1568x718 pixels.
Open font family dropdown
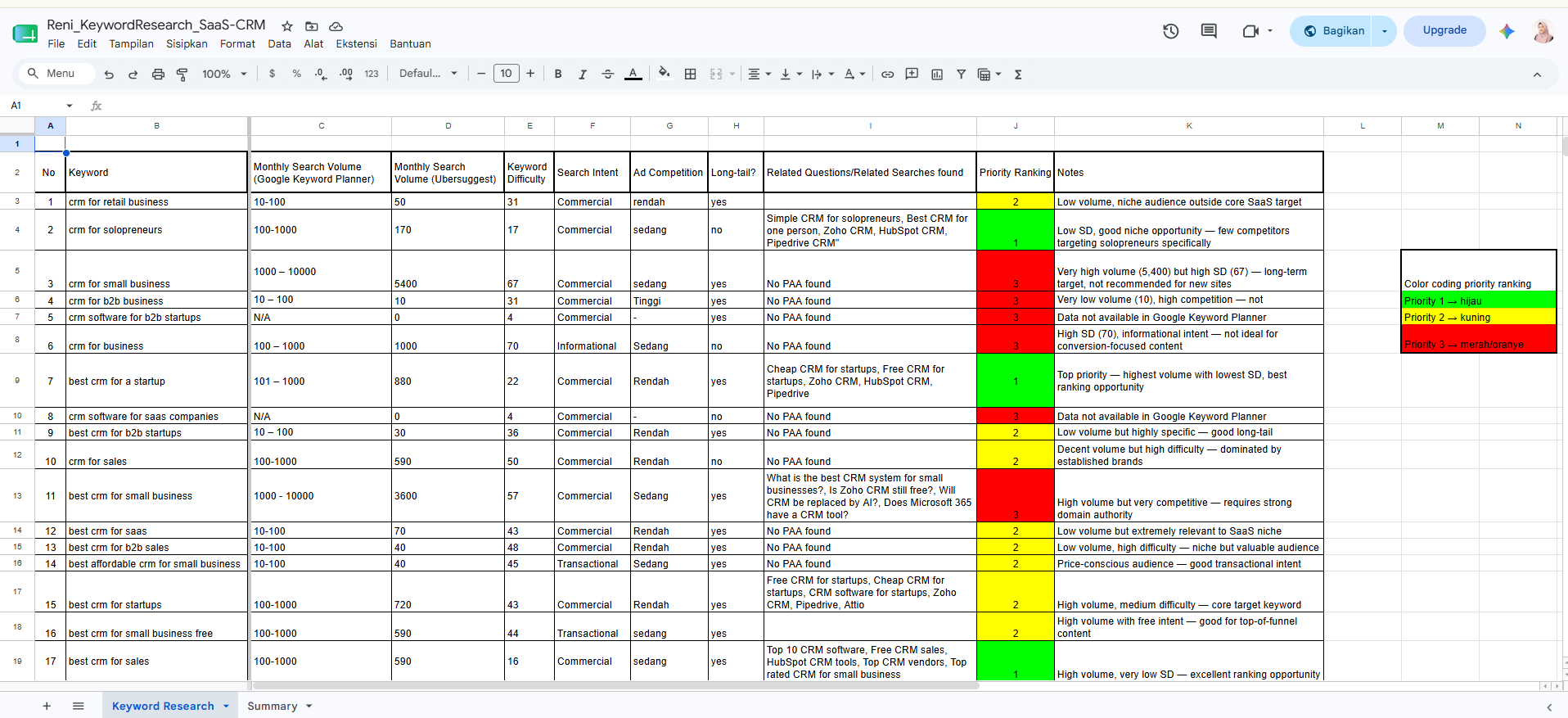[428, 74]
